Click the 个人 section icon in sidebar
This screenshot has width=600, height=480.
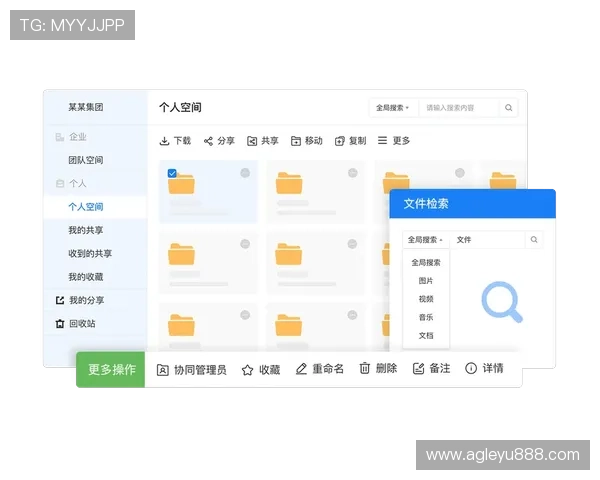point(60,184)
